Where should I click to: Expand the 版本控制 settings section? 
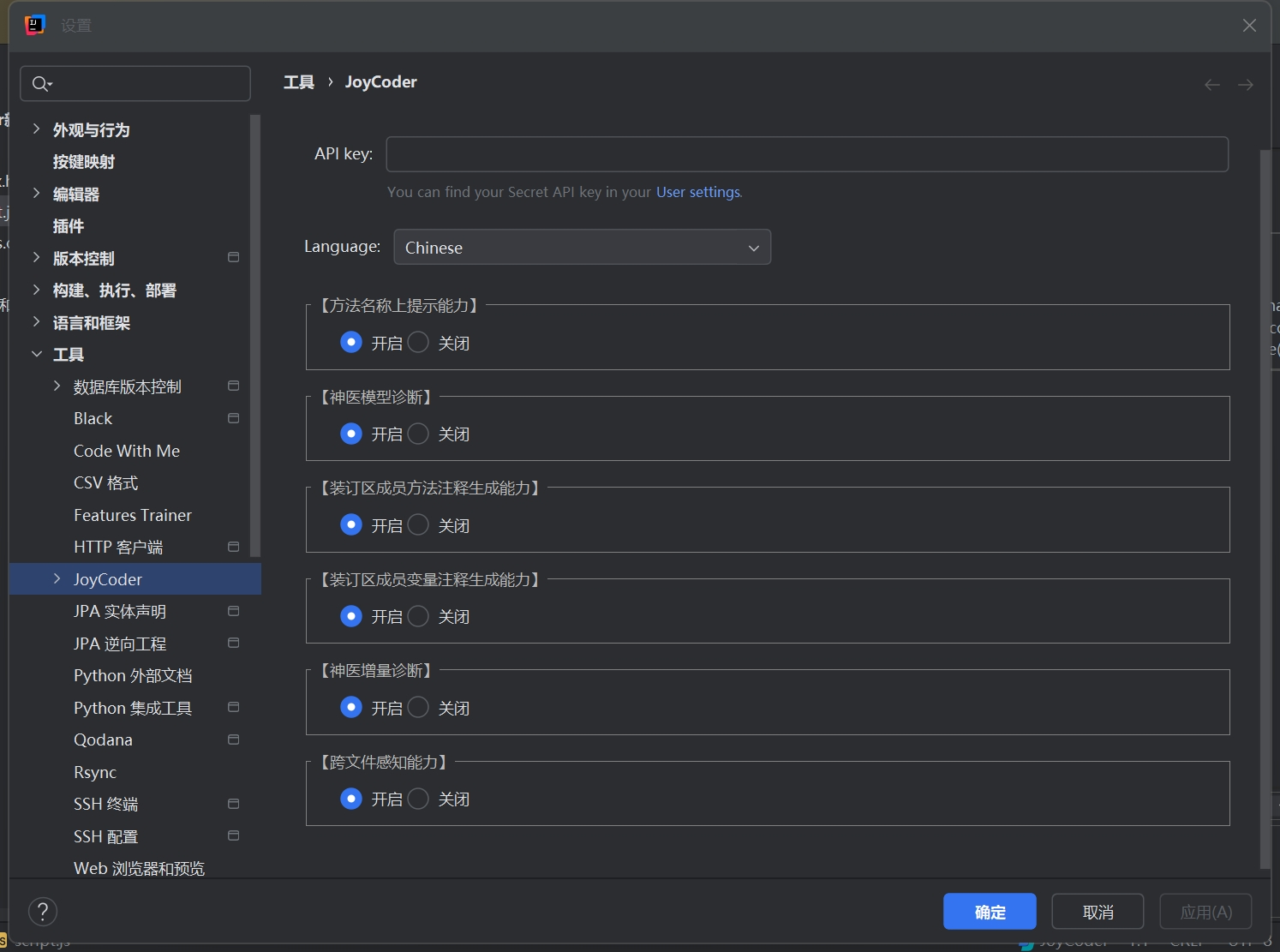[x=36, y=258]
